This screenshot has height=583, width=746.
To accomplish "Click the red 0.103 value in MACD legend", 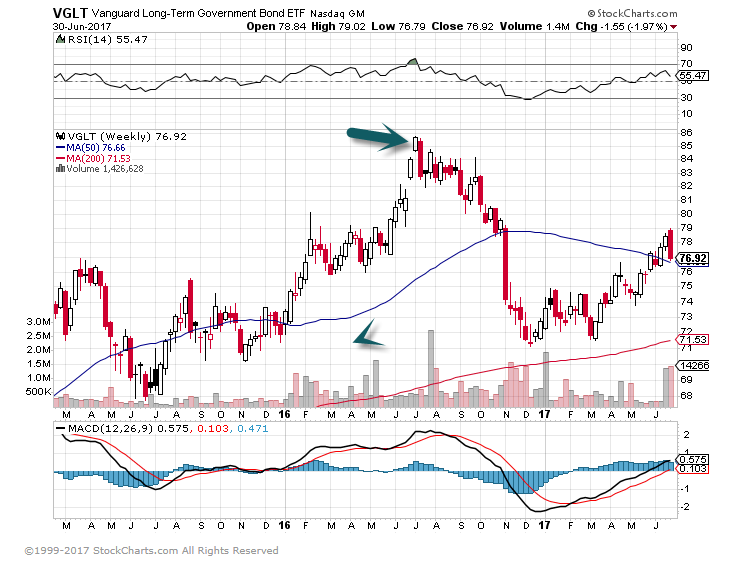I will pyautogui.click(x=213, y=429).
